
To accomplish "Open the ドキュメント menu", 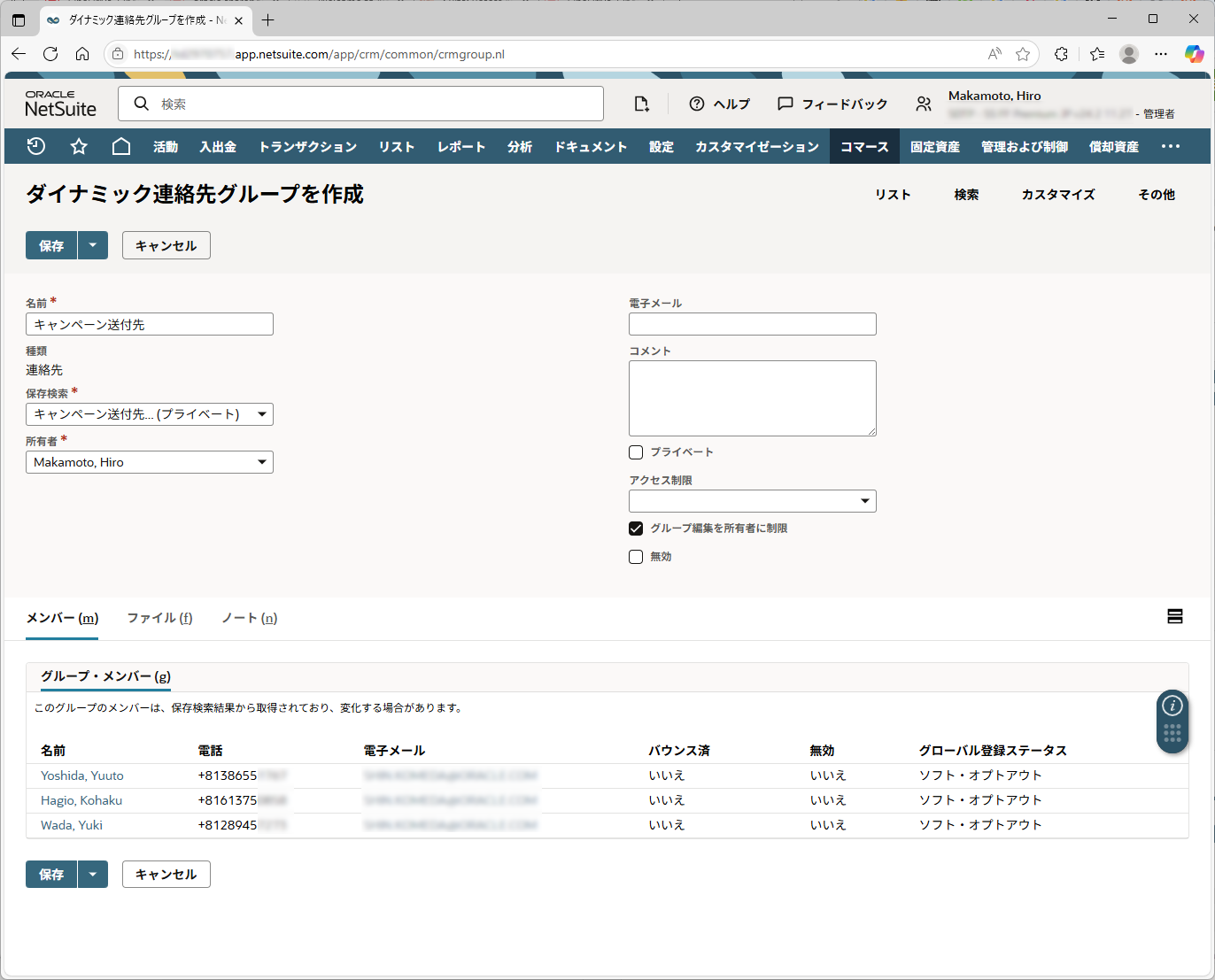I will 591,146.
